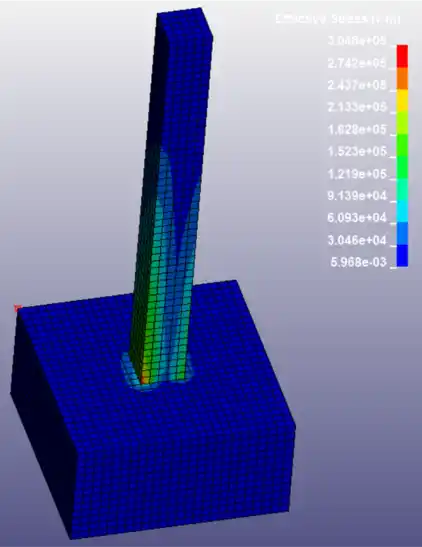Select the red marker at block's corner
Viewport: 422px width, 547px height.
pyautogui.click(x=17, y=308)
